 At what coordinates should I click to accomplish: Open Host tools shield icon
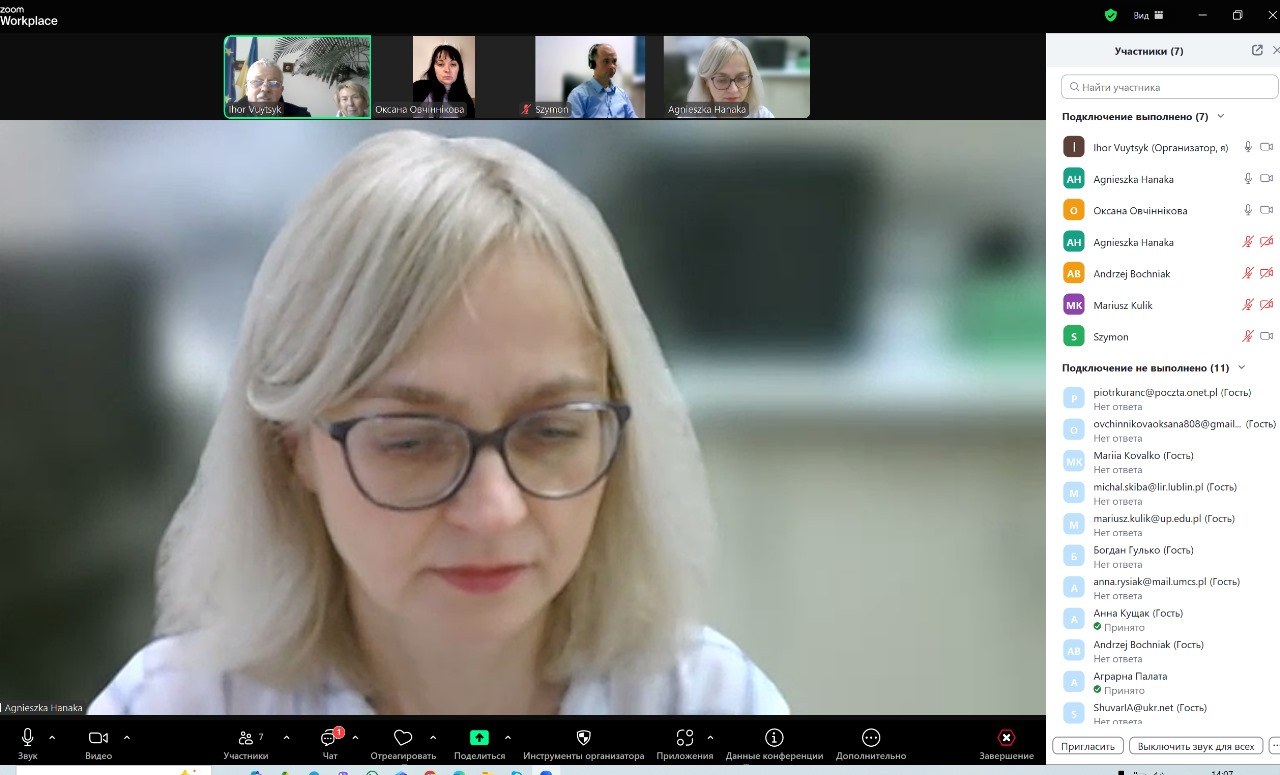(x=584, y=738)
